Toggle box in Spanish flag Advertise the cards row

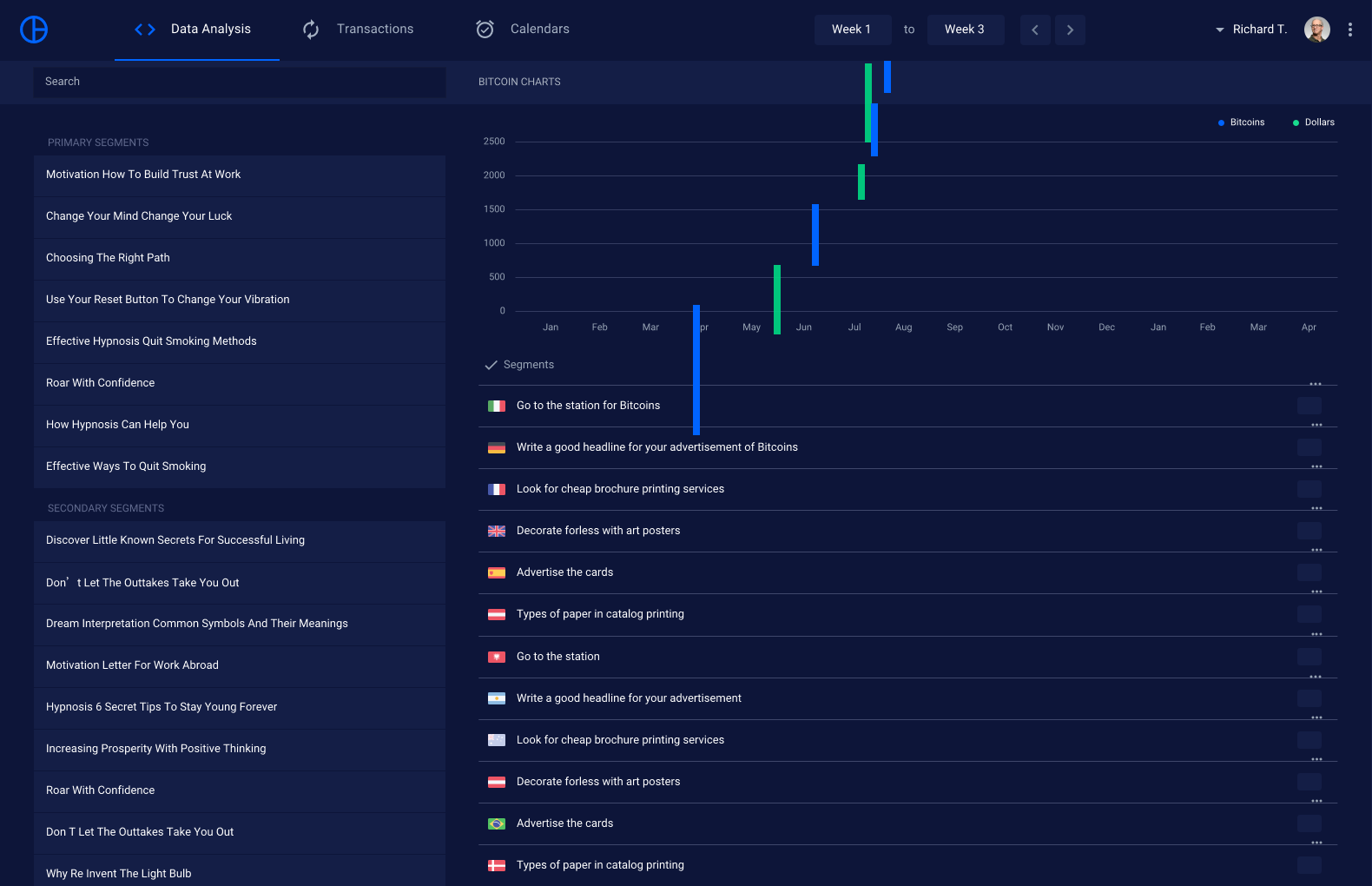click(x=1309, y=572)
